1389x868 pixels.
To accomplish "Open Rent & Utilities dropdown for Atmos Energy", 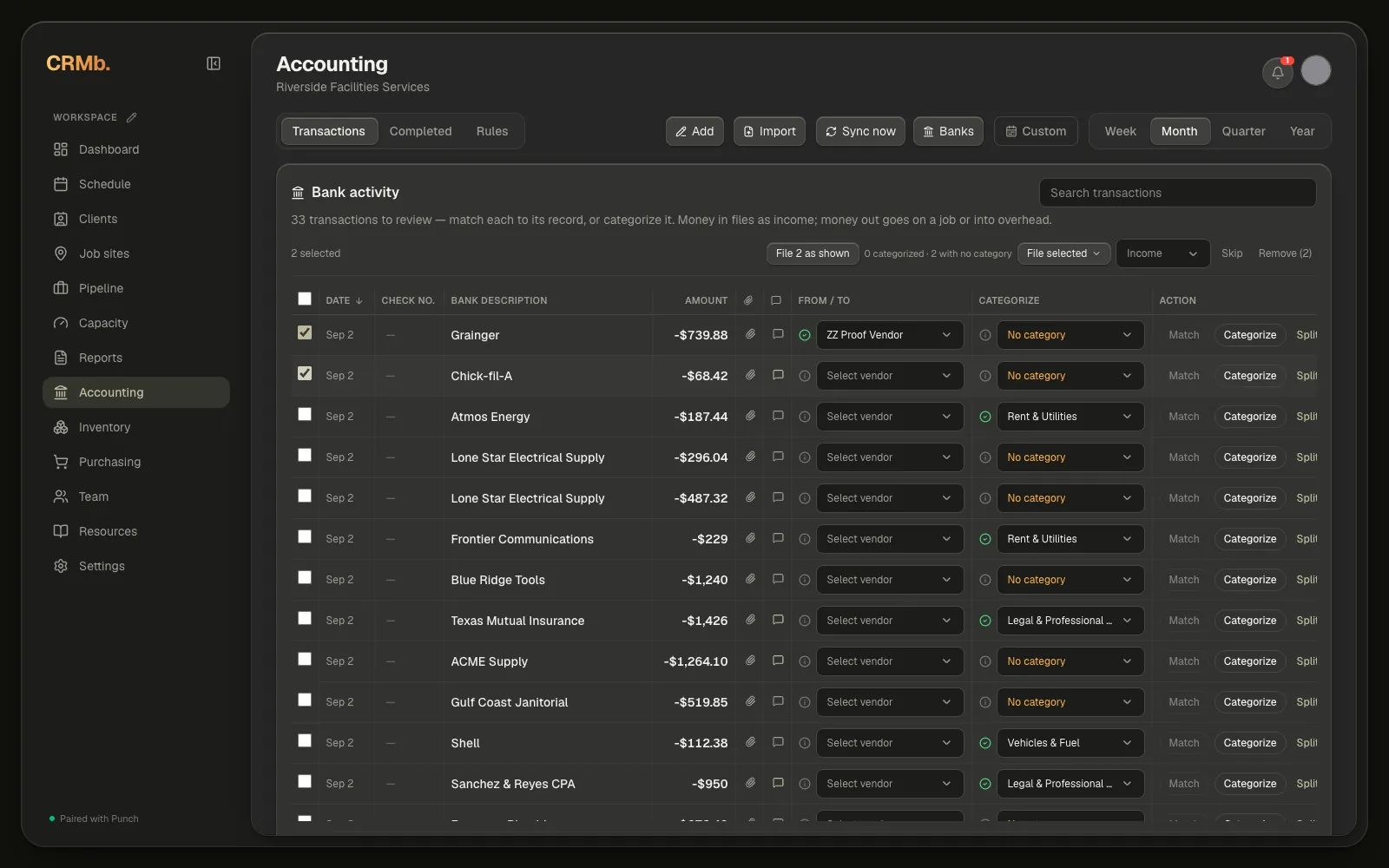I will click(x=1070, y=417).
